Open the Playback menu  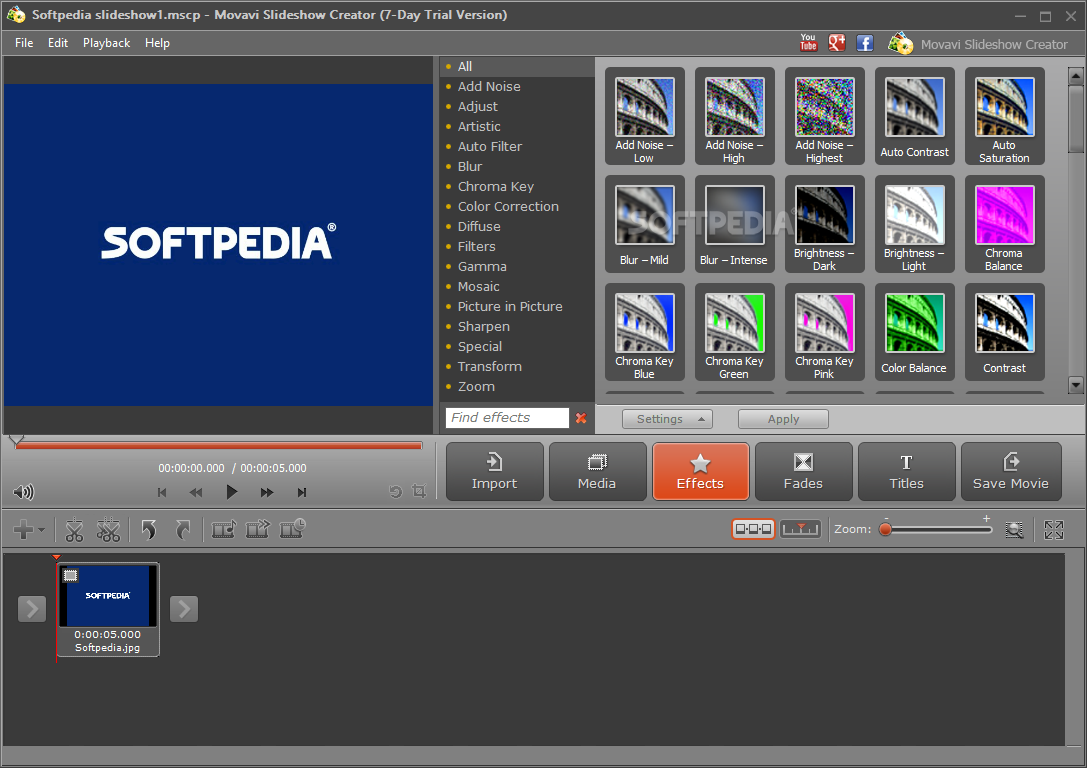(x=106, y=43)
